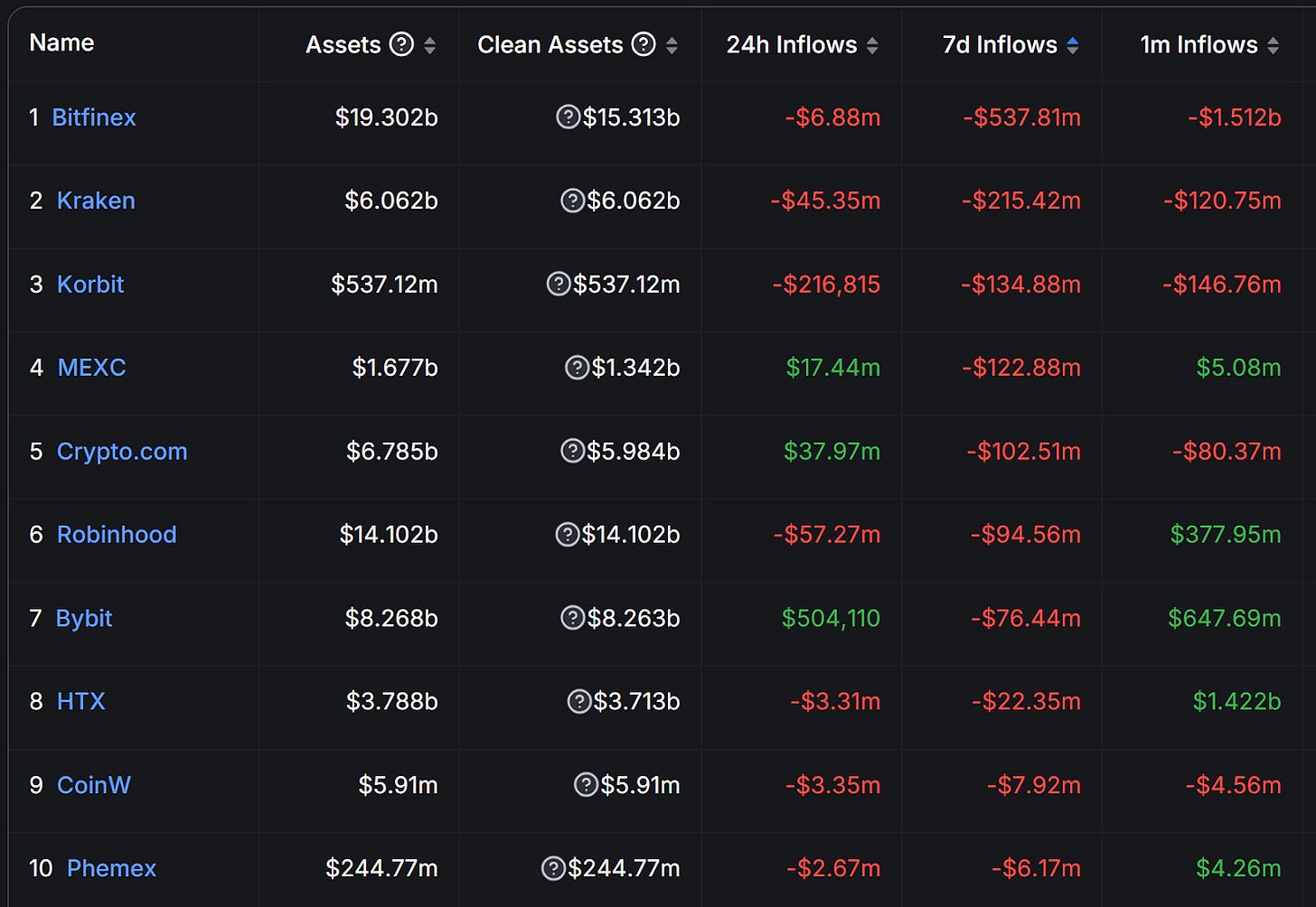Sort by 7d Inflows arrows
The height and width of the screenshot is (907, 1316).
1073,45
